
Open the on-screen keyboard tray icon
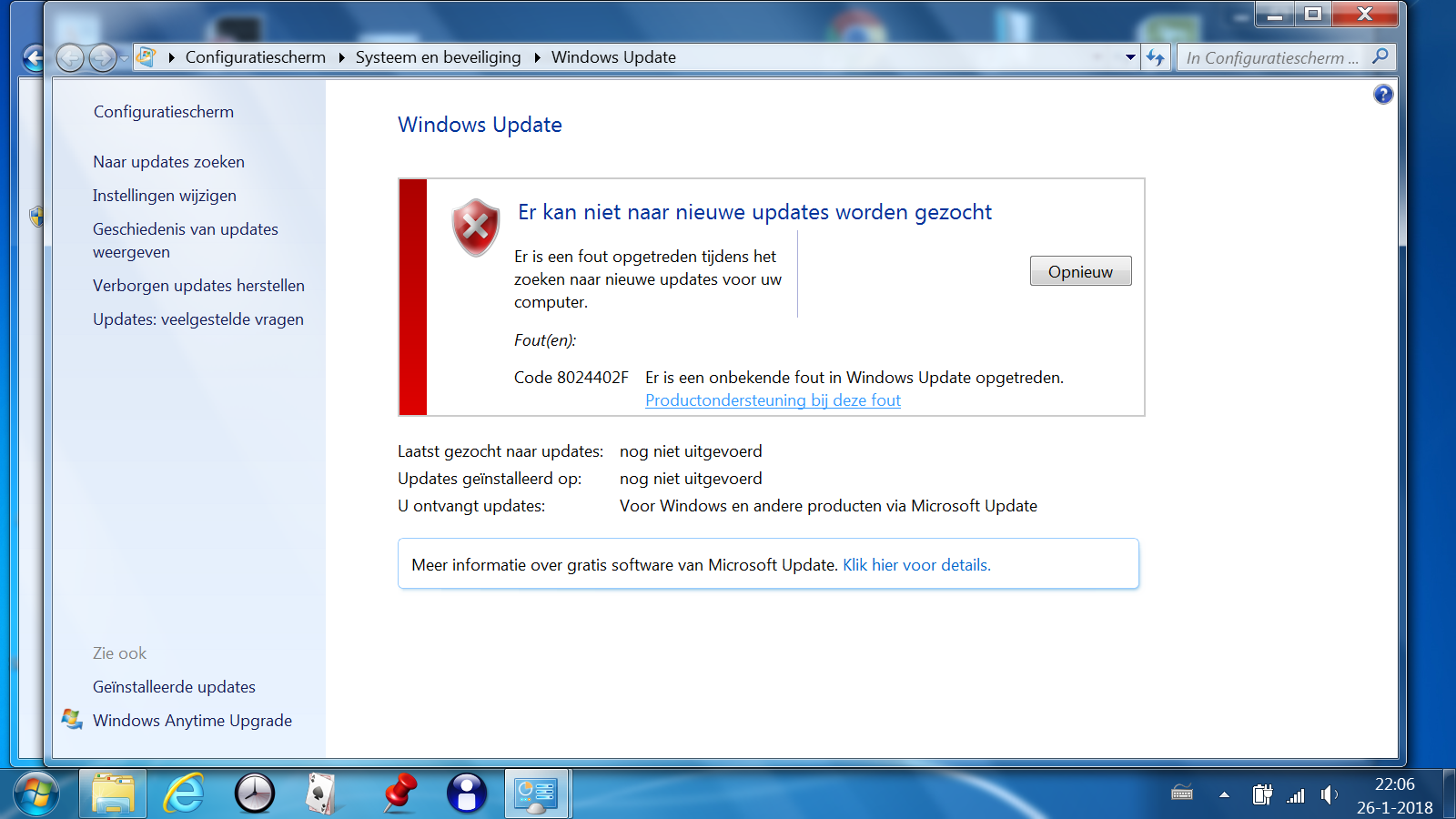[1182, 794]
